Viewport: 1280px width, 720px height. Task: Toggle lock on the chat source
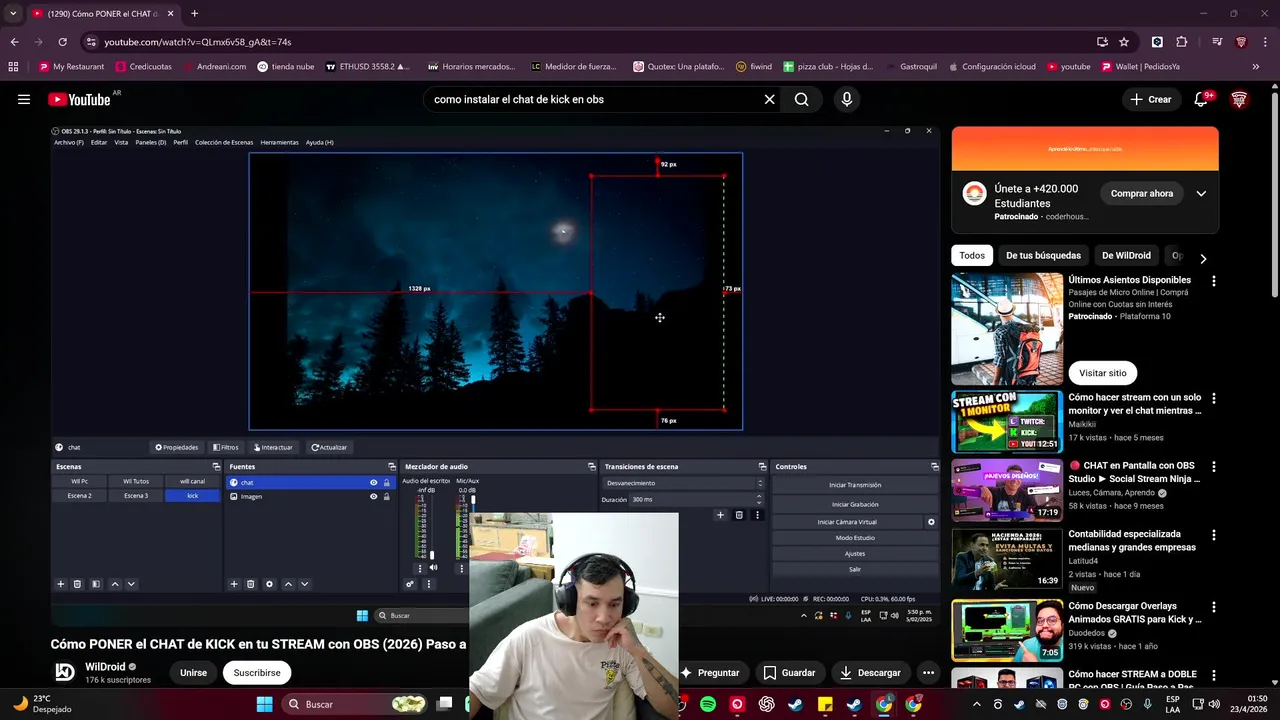[387, 482]
